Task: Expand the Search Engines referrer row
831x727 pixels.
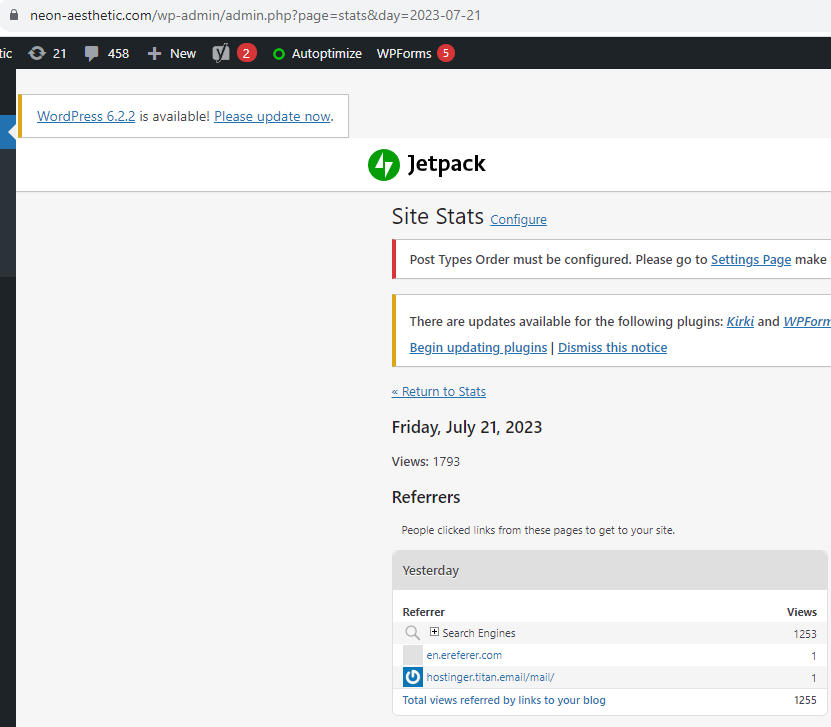Action: pos(434,632)
